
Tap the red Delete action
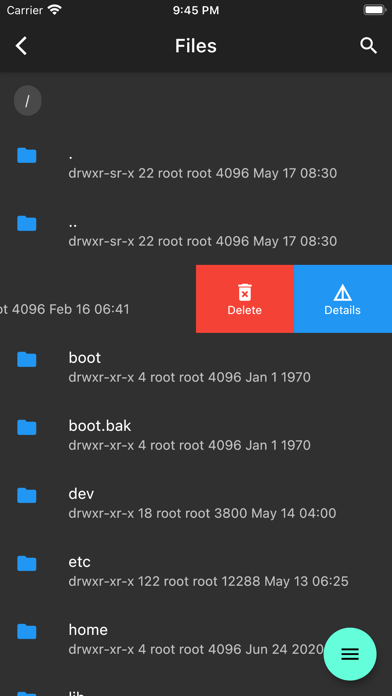pos(245,299)
